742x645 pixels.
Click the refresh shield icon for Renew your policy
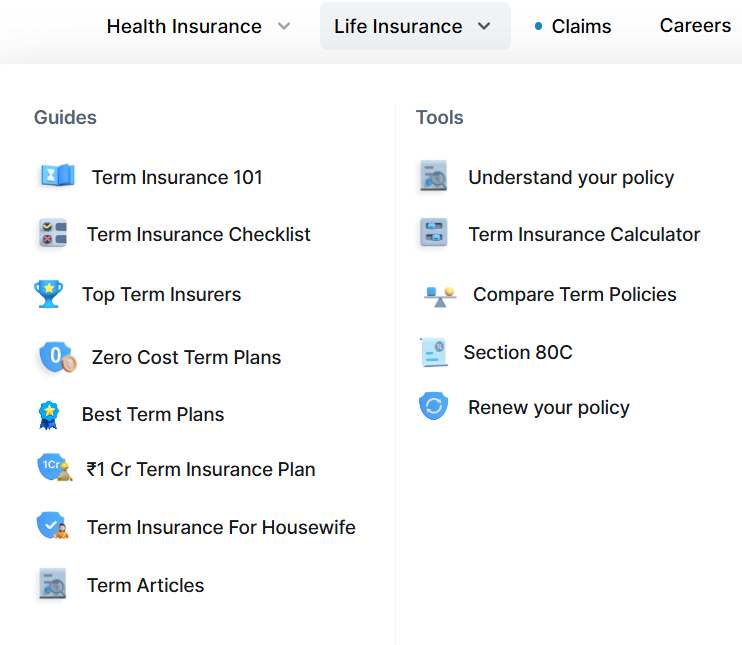(x=433, y=407)
